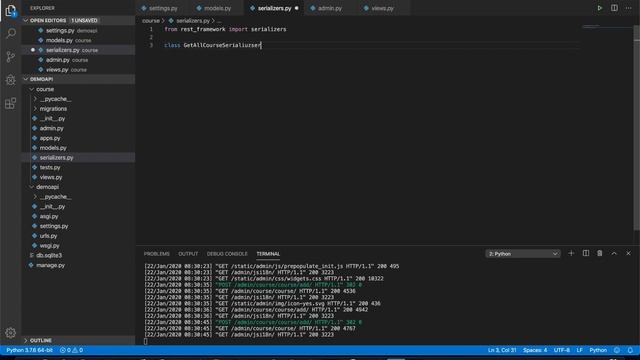640x360 pixels.
Task: Open the Run and Debug view icon
Action: 11,80
